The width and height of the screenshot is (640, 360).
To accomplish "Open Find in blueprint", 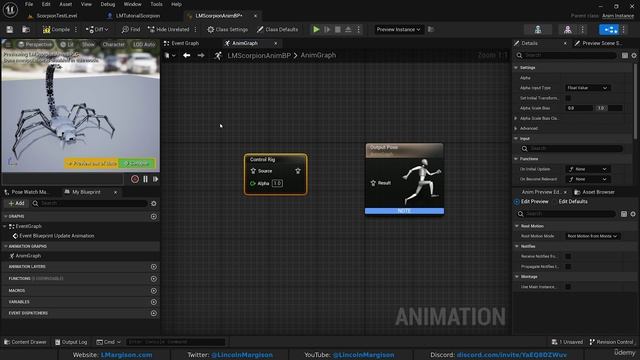I will click(131, 29).
